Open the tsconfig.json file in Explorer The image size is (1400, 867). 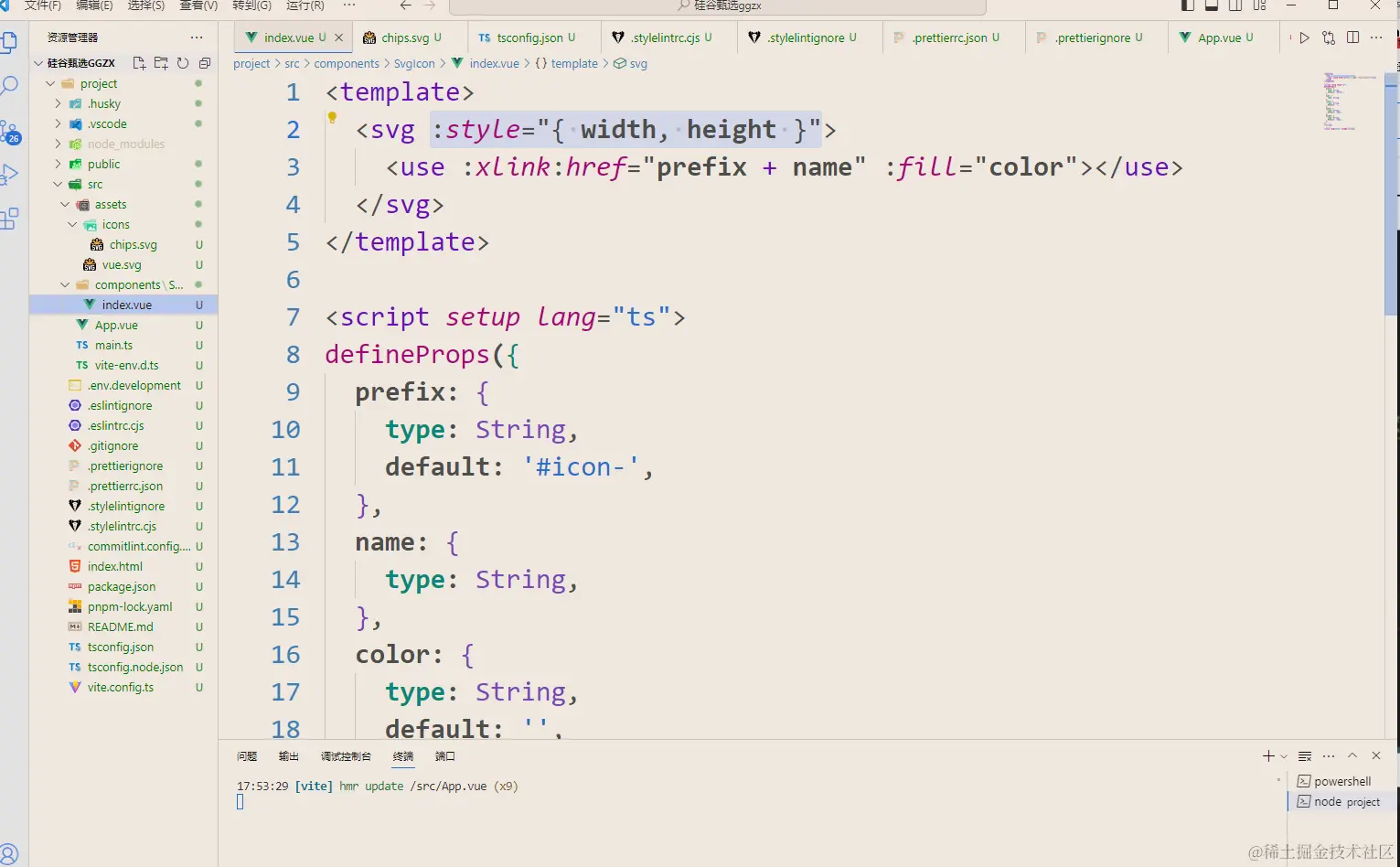[x=120, y=647]
